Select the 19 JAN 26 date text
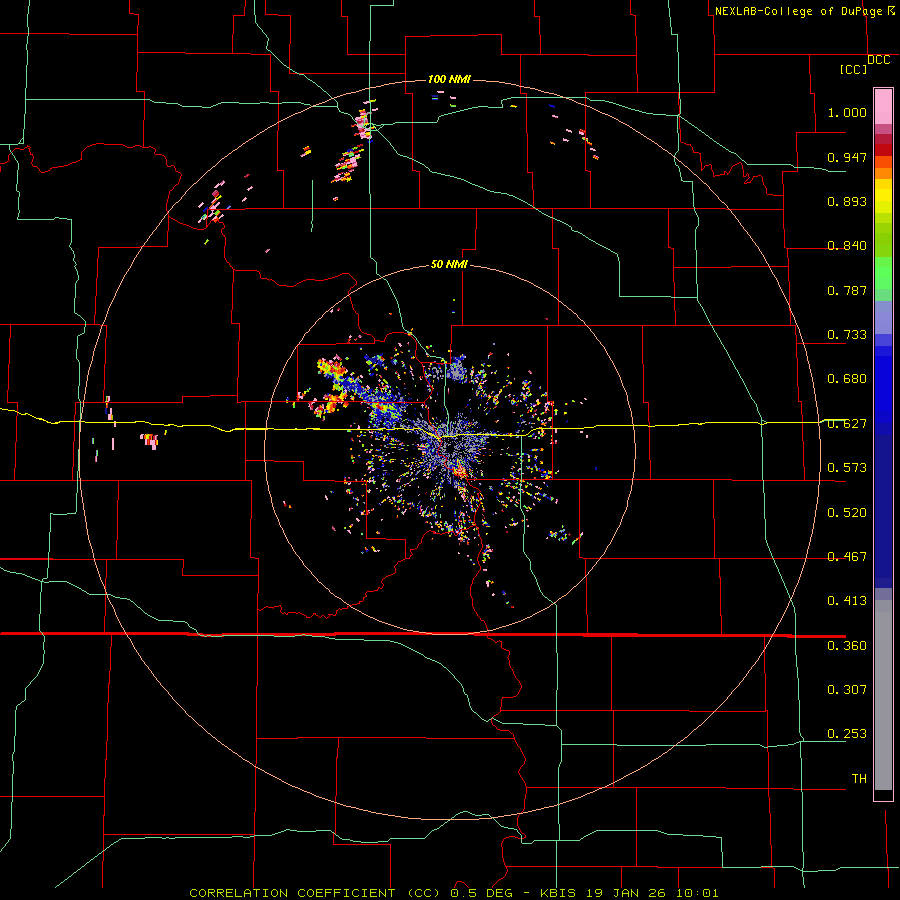Image resolution: width=900 pixels, height=900 pixels. pyautogui.click(x=626, y=893)
